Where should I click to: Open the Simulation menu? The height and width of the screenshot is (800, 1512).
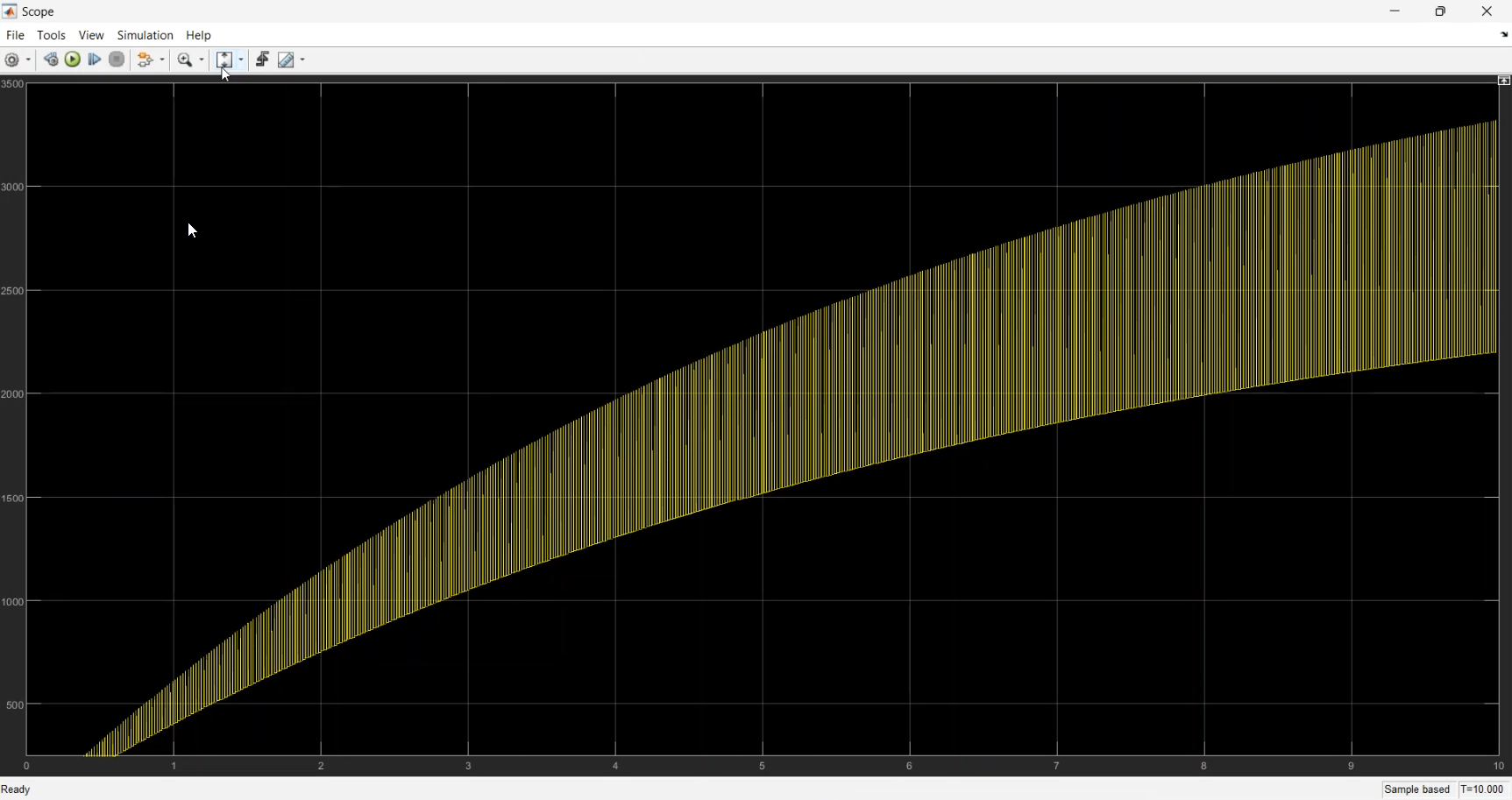(145, 35)
